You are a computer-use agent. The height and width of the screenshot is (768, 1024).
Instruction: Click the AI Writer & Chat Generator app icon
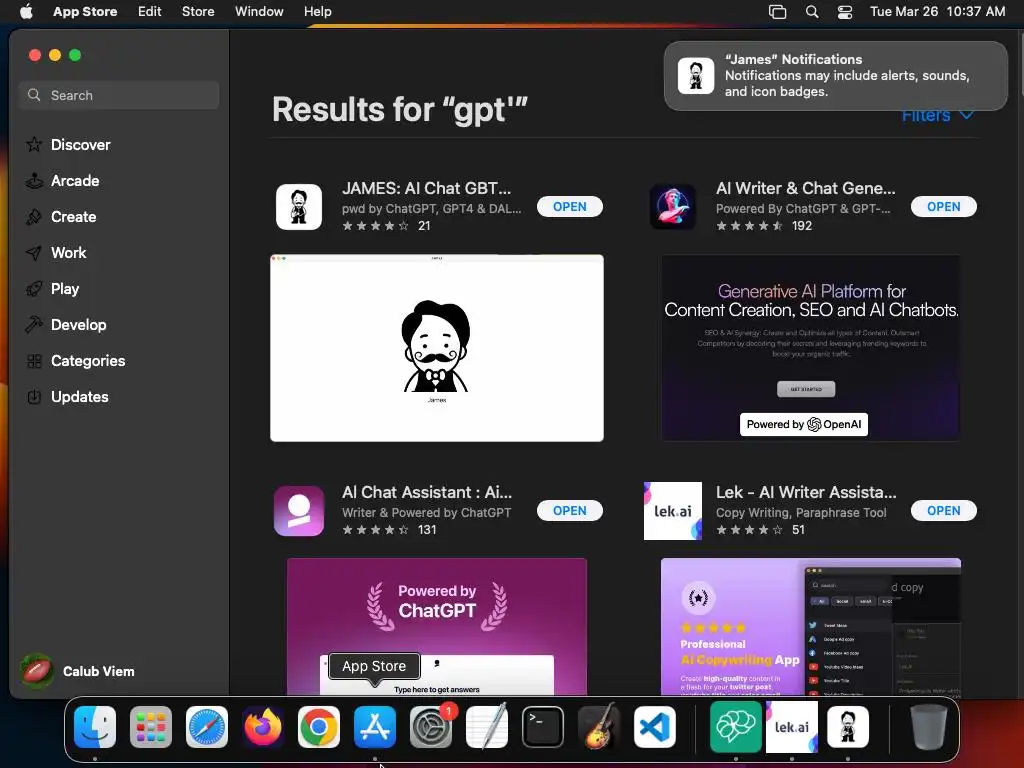[x=673, y=206]
